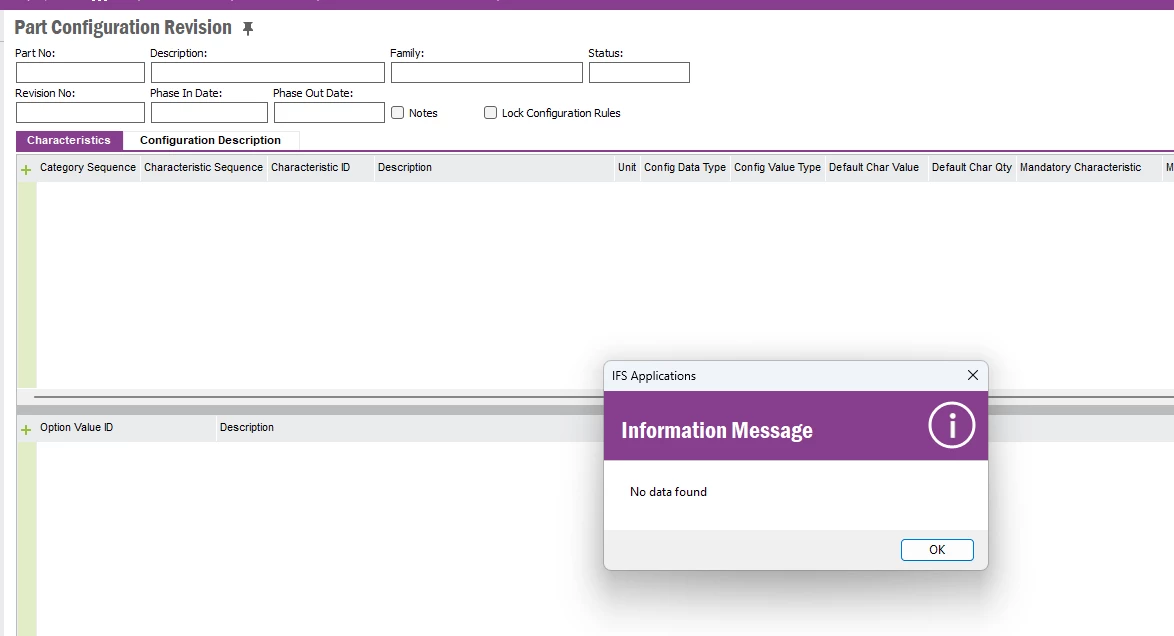
Task: Add a row in the Option Value table
Action: (x=26, y=430)
